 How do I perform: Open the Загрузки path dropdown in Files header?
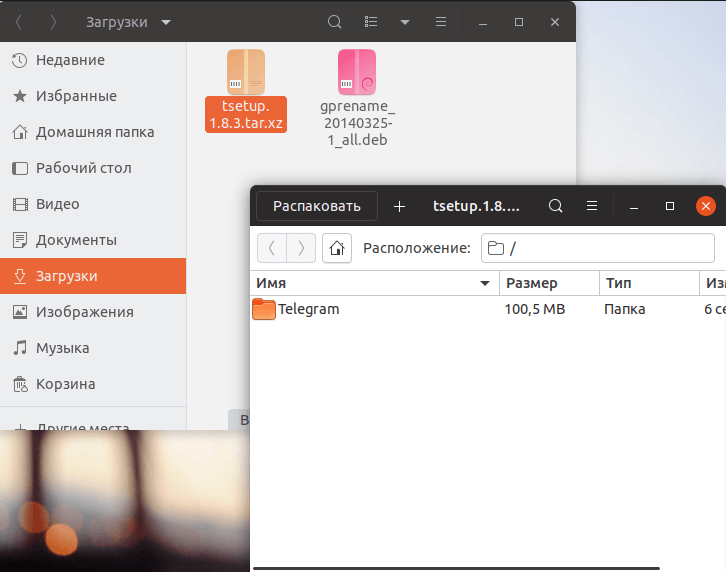click(128, 22)
